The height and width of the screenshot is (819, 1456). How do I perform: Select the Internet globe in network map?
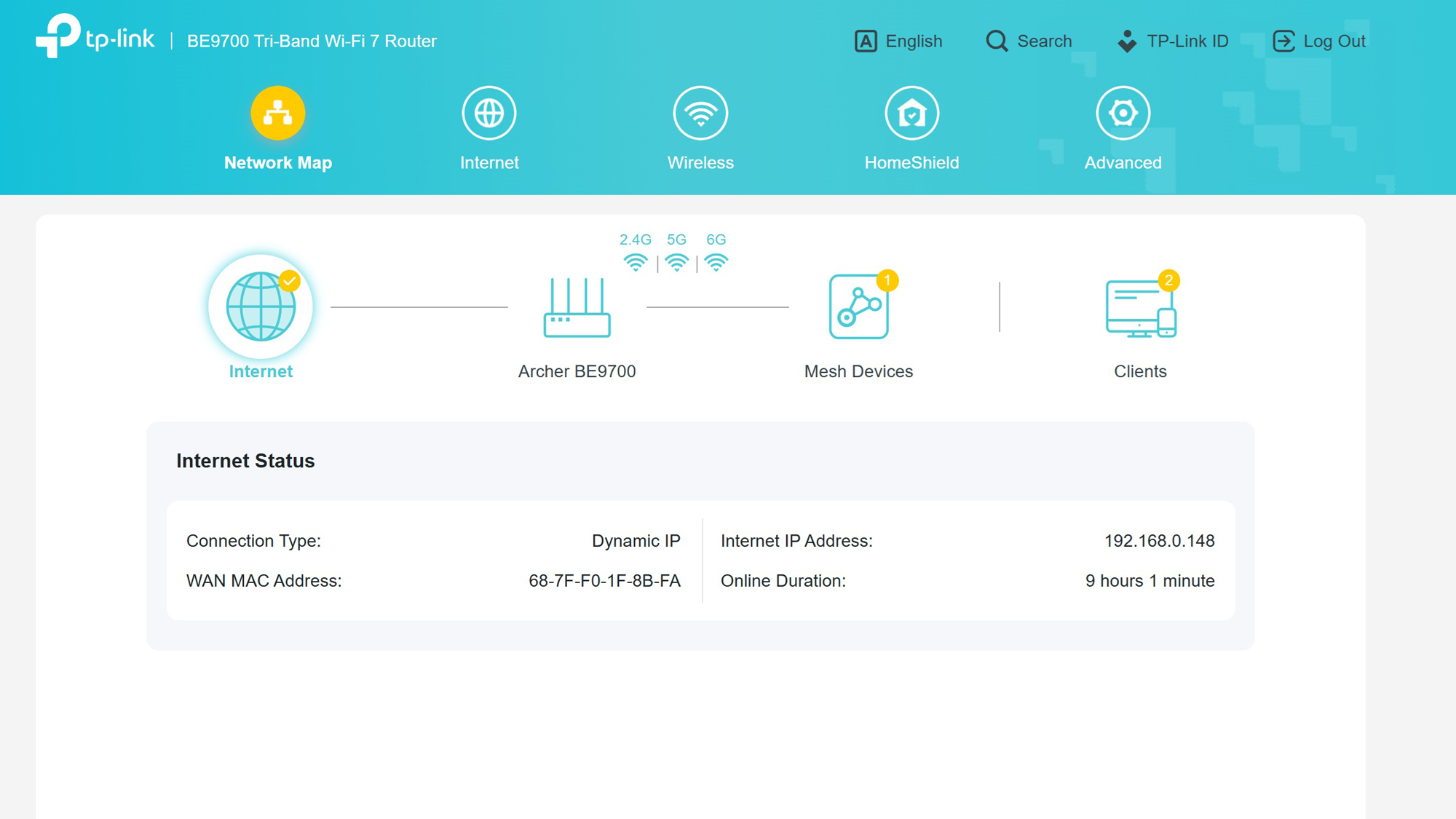(261, 306)
